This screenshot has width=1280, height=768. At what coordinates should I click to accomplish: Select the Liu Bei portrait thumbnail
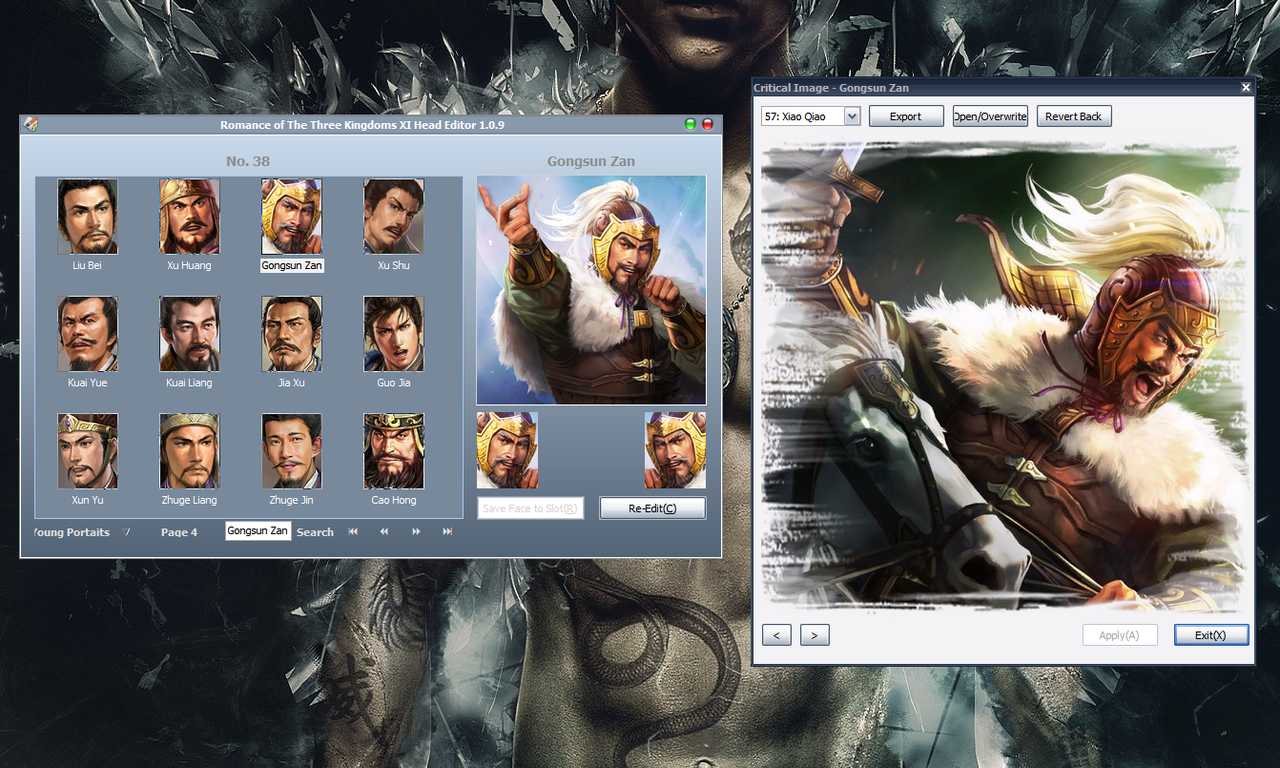point(87,216)
